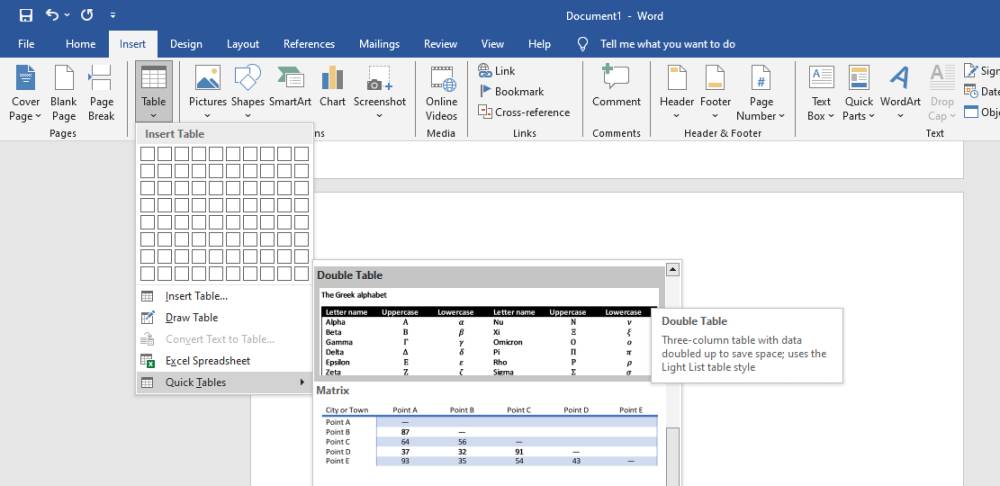Click the top-left cell of Insert Table grid
The height and width of the screenshot is (486, 1000).
click(147, 154)
